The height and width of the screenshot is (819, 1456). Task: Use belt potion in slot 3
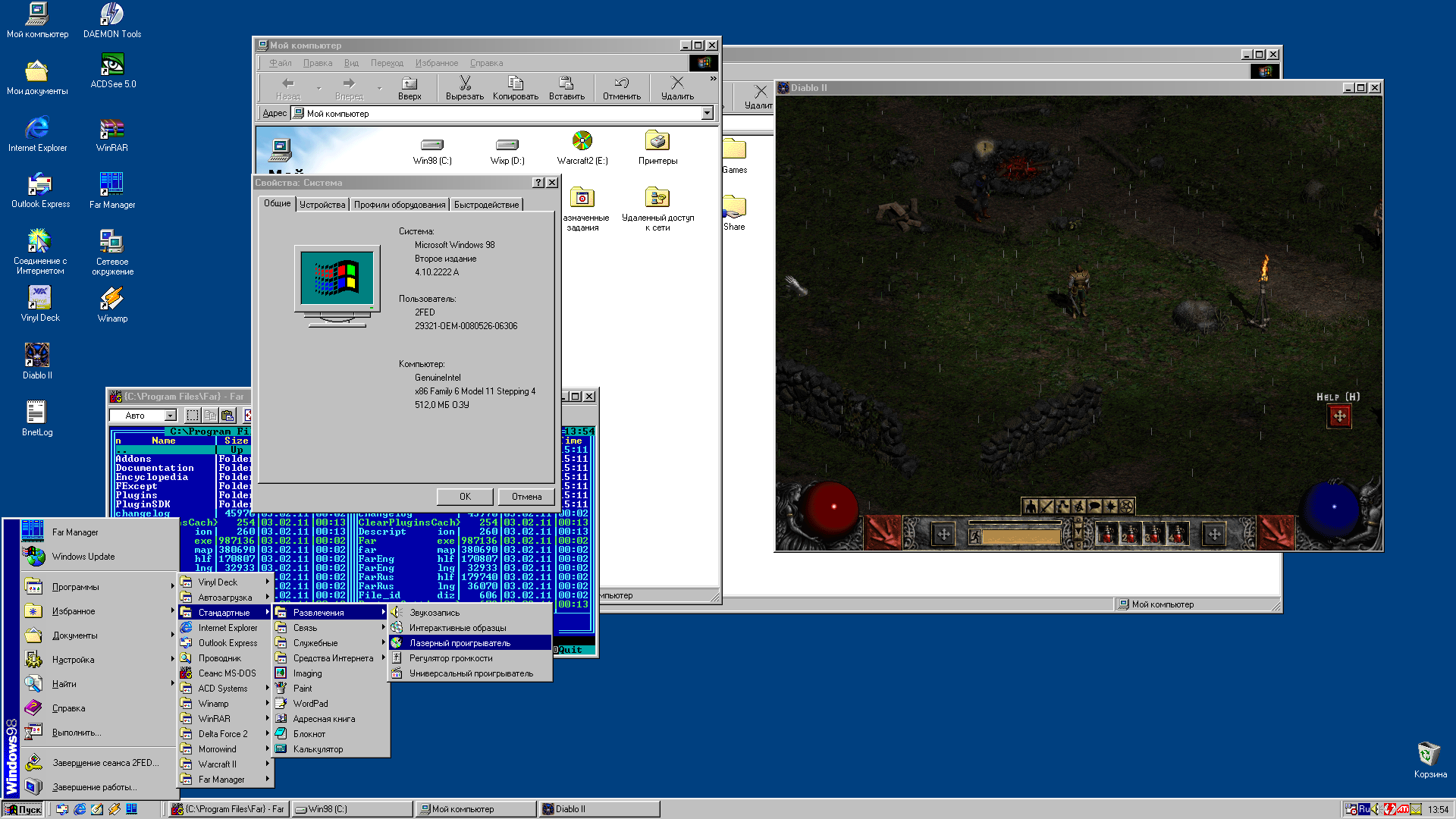pyautogui.click(x=1153, y=535)
